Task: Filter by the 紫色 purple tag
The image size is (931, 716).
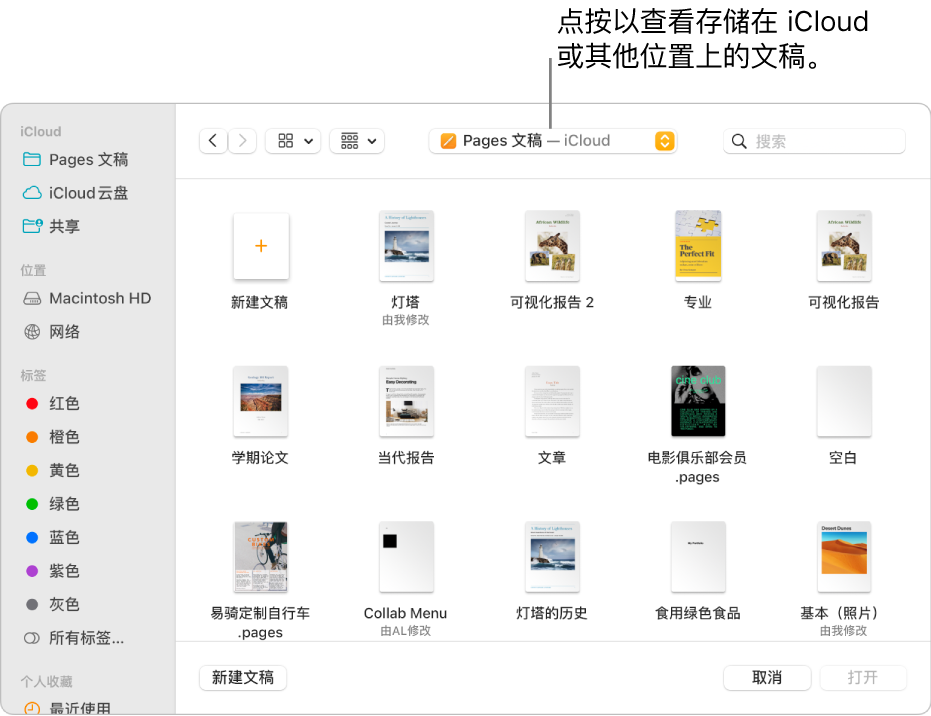Action: coord(53,571)
